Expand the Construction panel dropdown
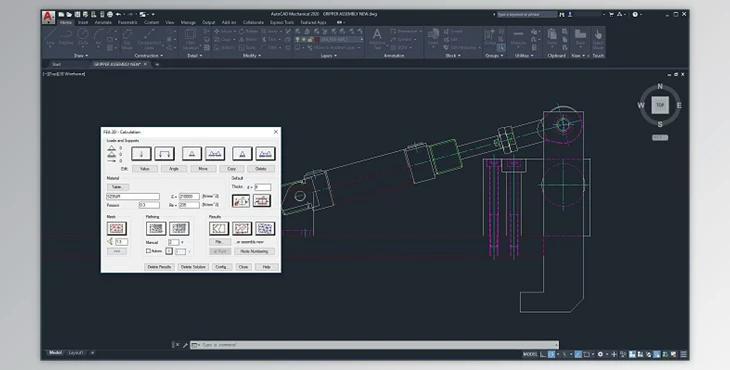The width and height of the screenshot is (730, 370). 149,55
